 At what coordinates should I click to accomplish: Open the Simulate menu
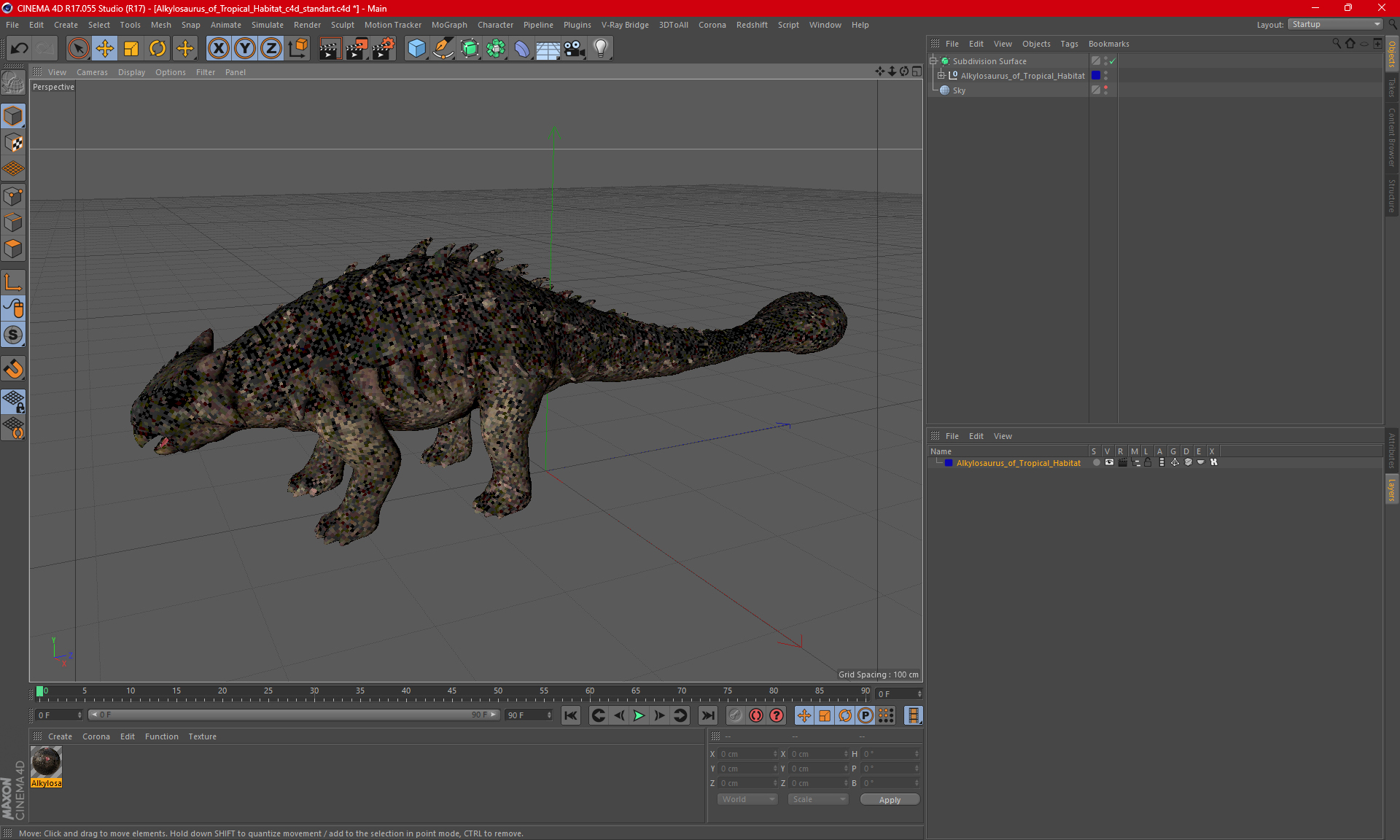(268, 25)
